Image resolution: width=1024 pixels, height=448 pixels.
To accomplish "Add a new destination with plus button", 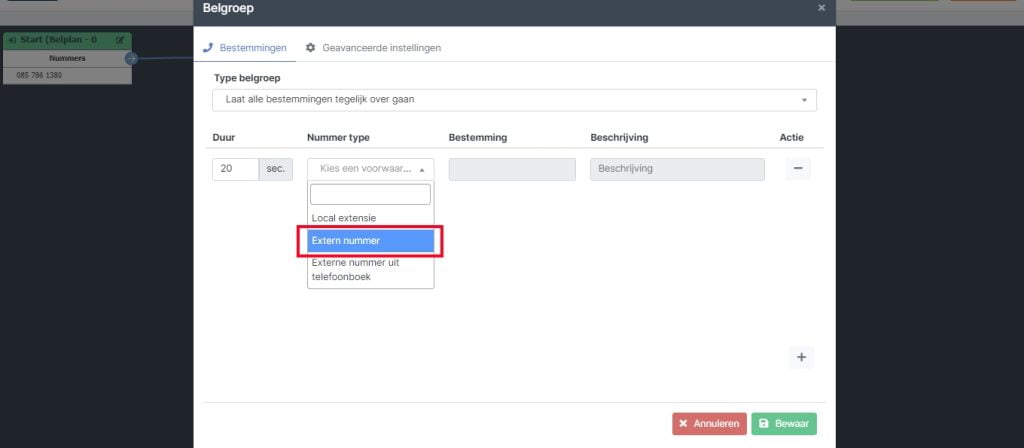I will point(802,357).
